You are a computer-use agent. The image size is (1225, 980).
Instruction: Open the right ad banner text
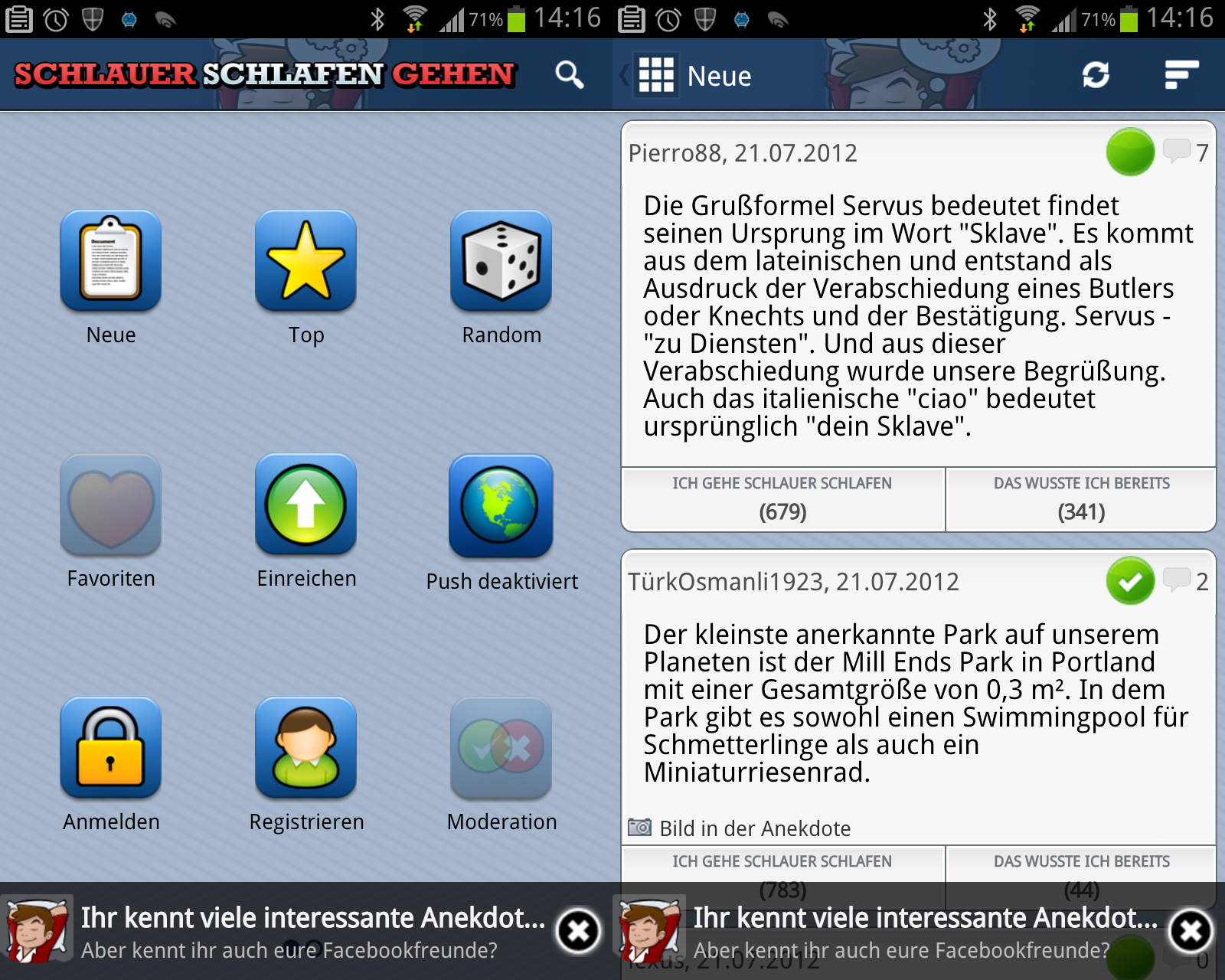point(925,932)
